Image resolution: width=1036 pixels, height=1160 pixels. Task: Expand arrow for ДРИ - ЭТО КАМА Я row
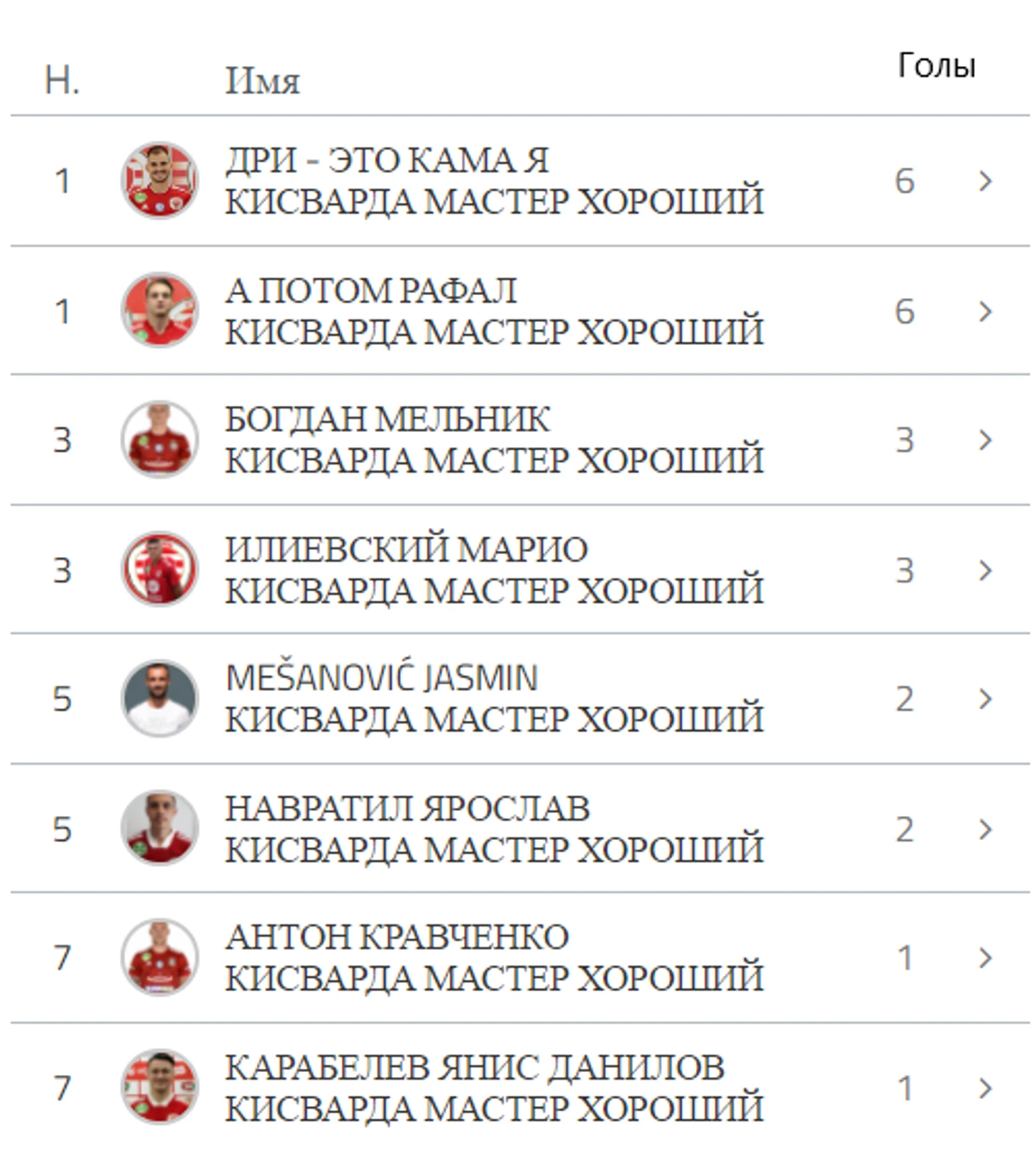(x=984, y=181)
